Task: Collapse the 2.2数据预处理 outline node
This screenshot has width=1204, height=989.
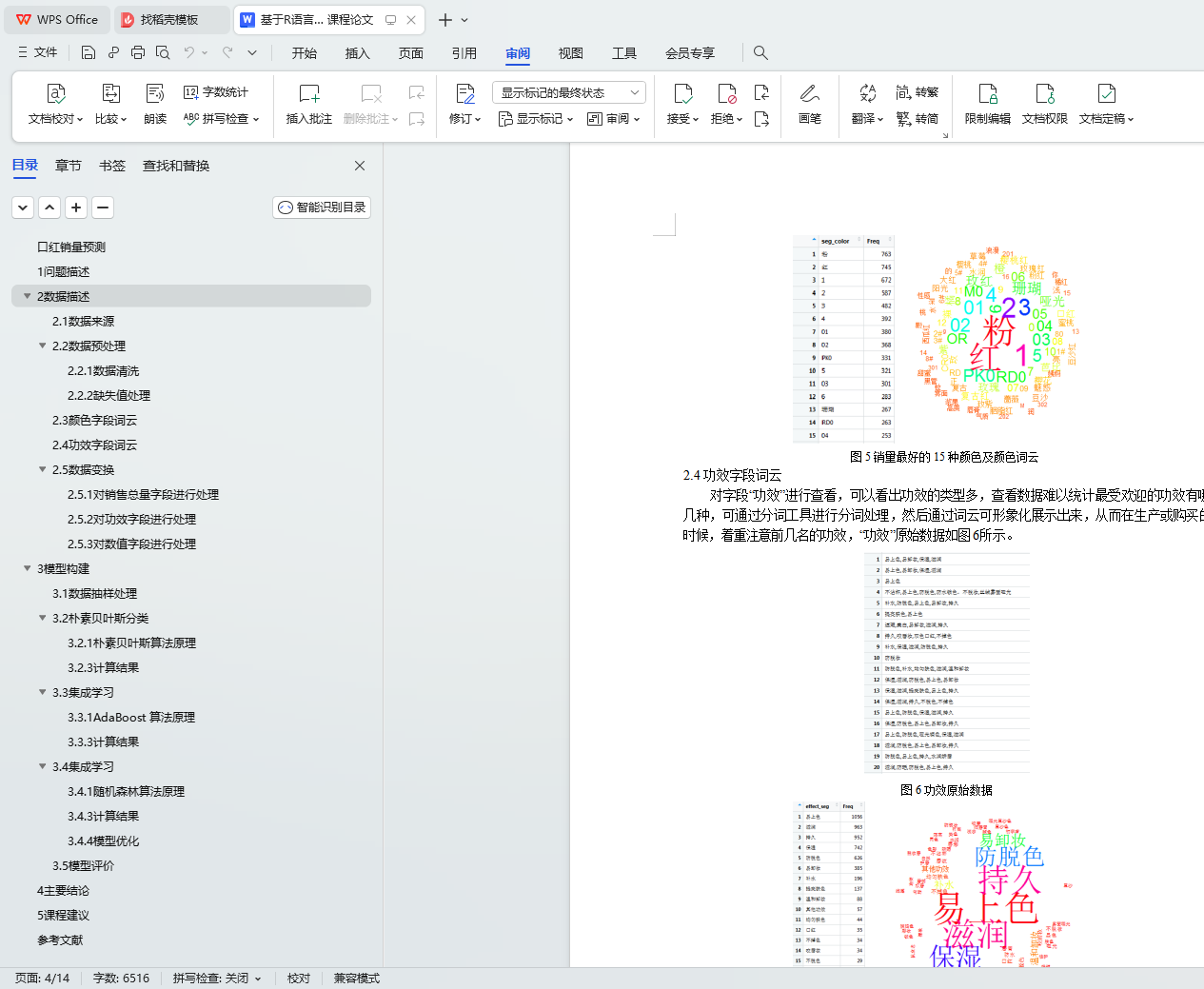Action: pos(42,346)
